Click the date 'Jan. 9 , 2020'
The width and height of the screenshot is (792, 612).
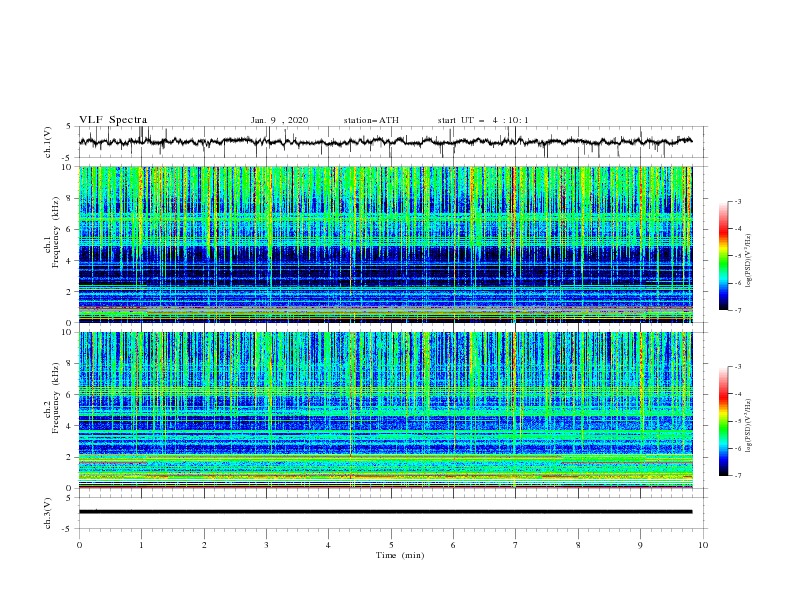[x=279, y=120]
